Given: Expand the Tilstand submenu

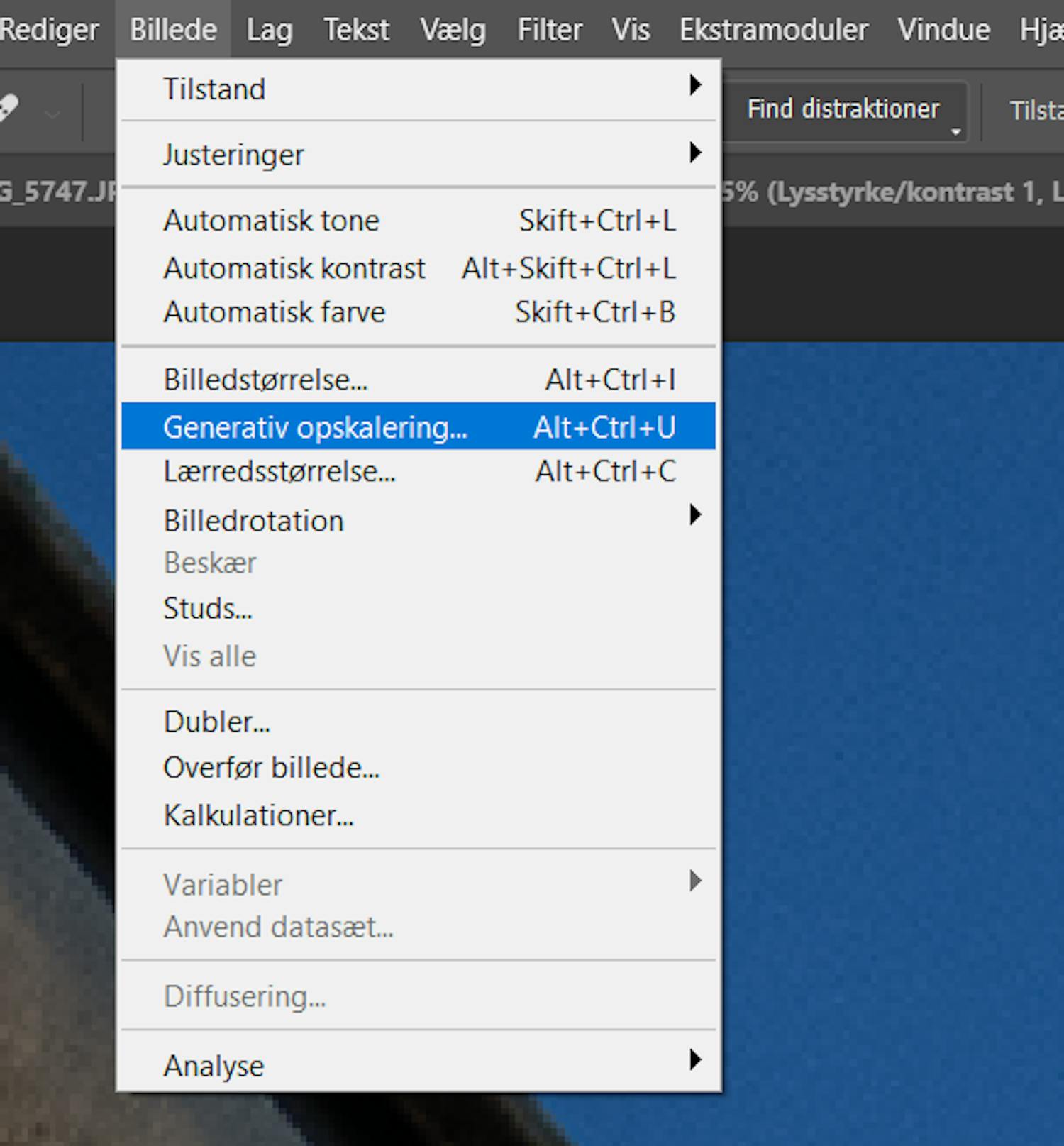Looking at the screenshot, I should pyautogui.click(x=419, y=89).
